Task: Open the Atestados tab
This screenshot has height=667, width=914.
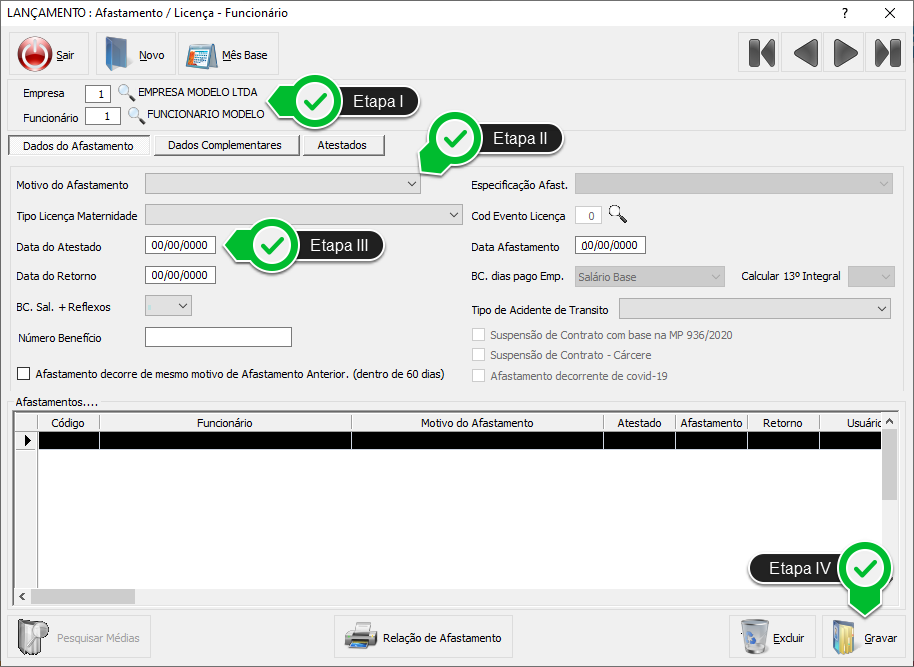Action: click(342, 146)
